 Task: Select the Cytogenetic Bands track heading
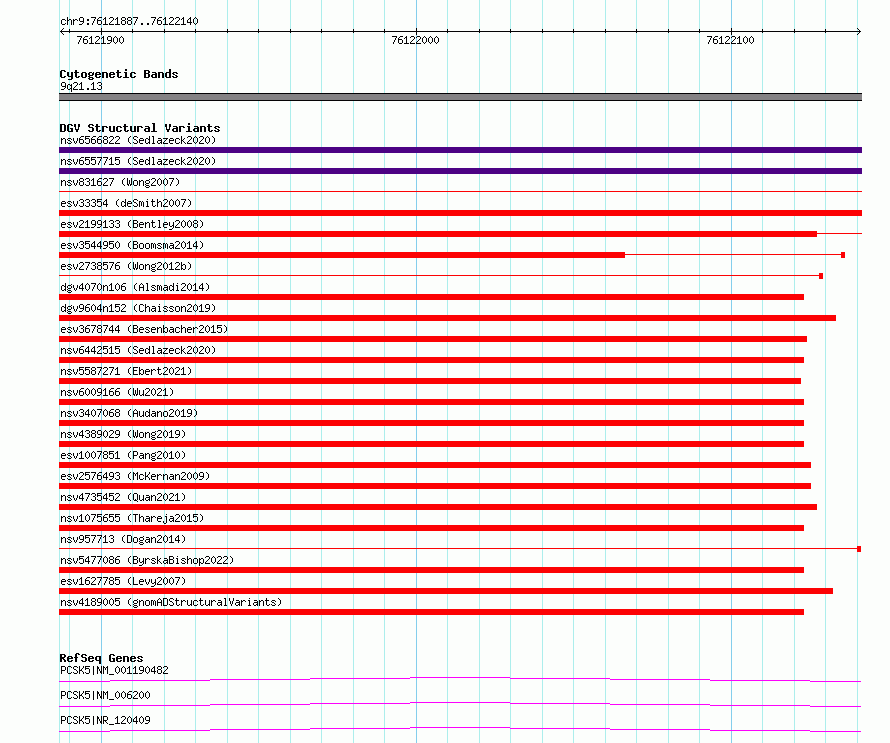119,74
